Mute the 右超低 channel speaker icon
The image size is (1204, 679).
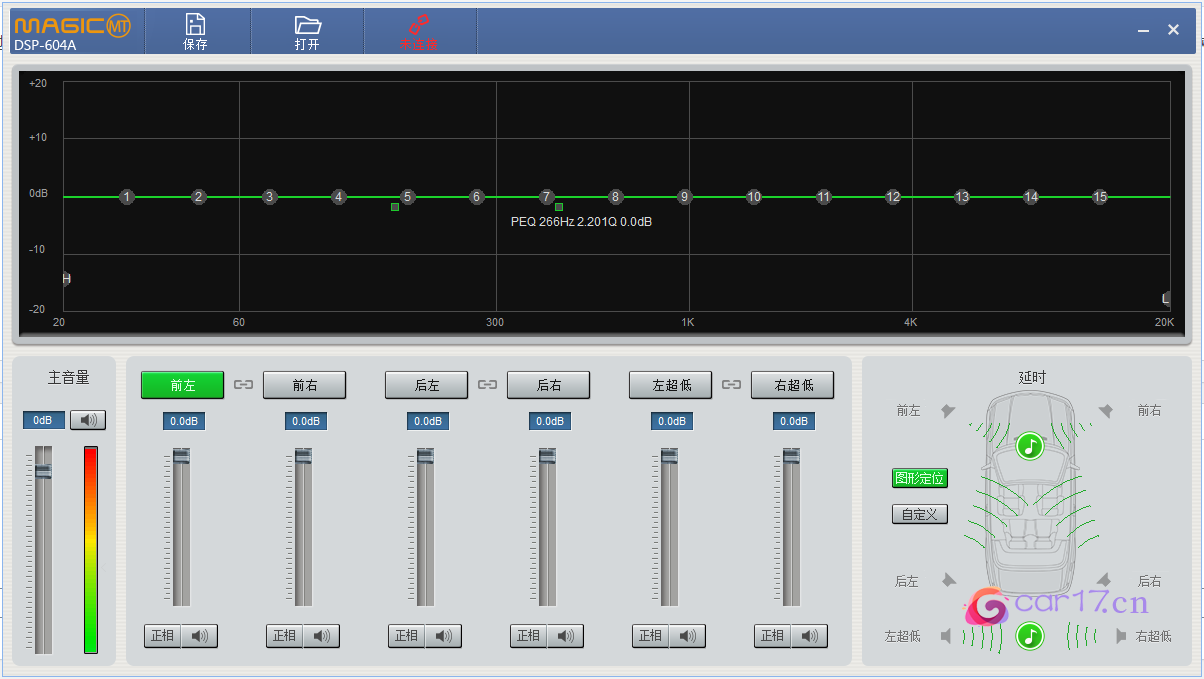click(810, 635)
